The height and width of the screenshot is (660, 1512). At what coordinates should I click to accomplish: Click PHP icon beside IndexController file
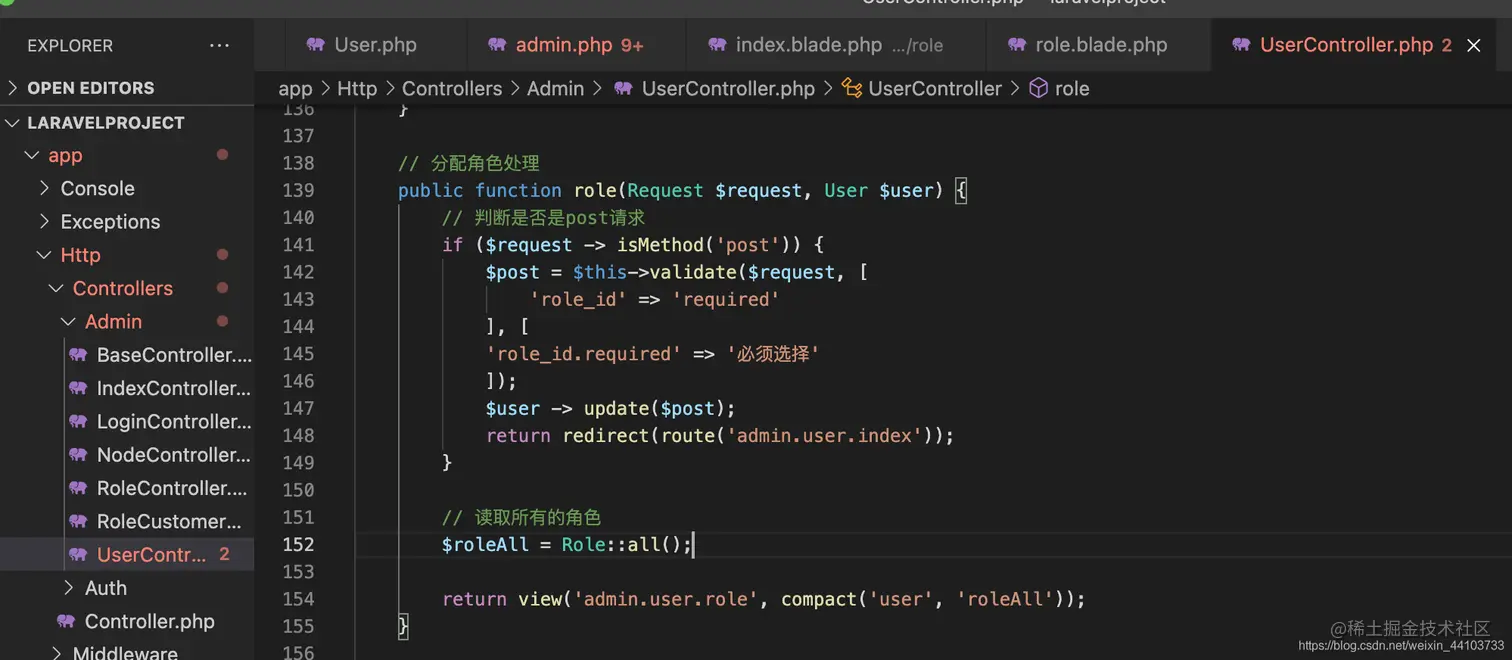point(78,388)
